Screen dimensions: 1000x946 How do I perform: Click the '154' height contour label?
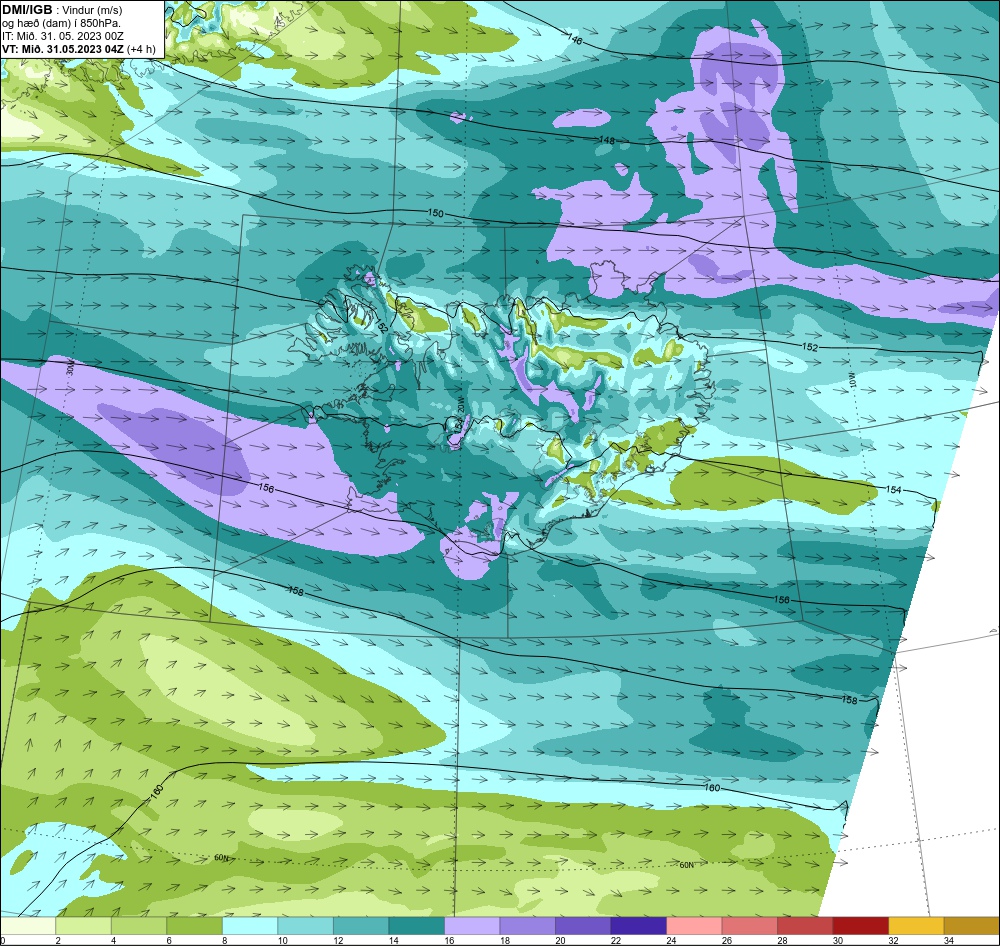[893, 489]
